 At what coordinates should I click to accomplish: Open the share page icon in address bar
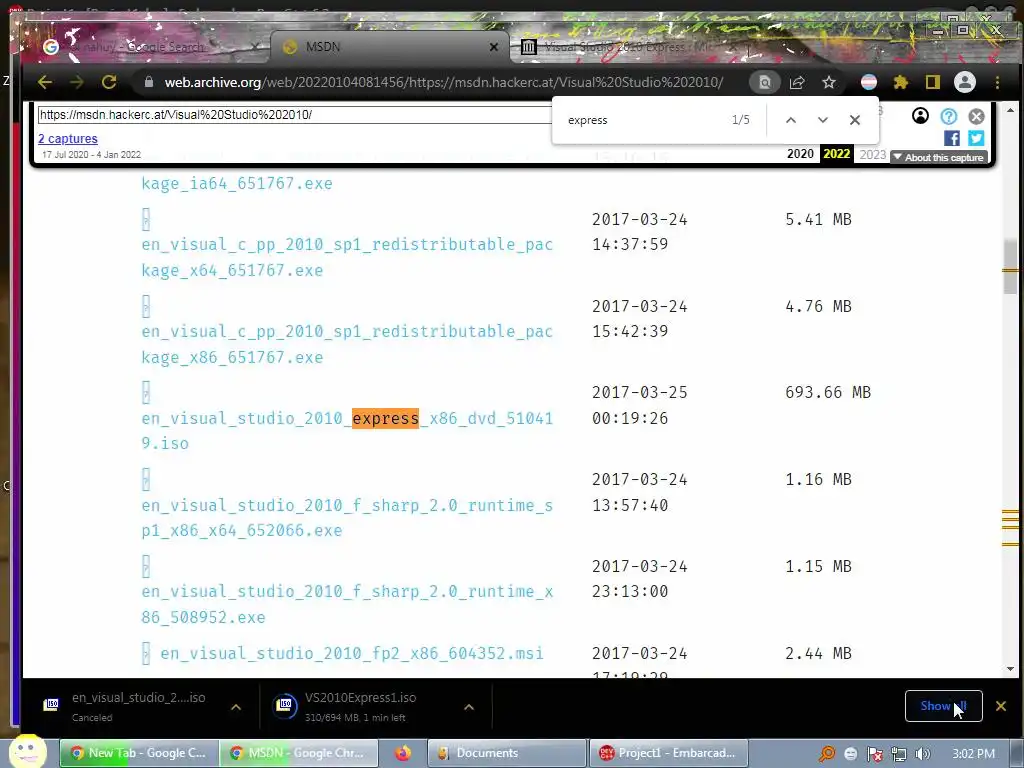point(797,82)
